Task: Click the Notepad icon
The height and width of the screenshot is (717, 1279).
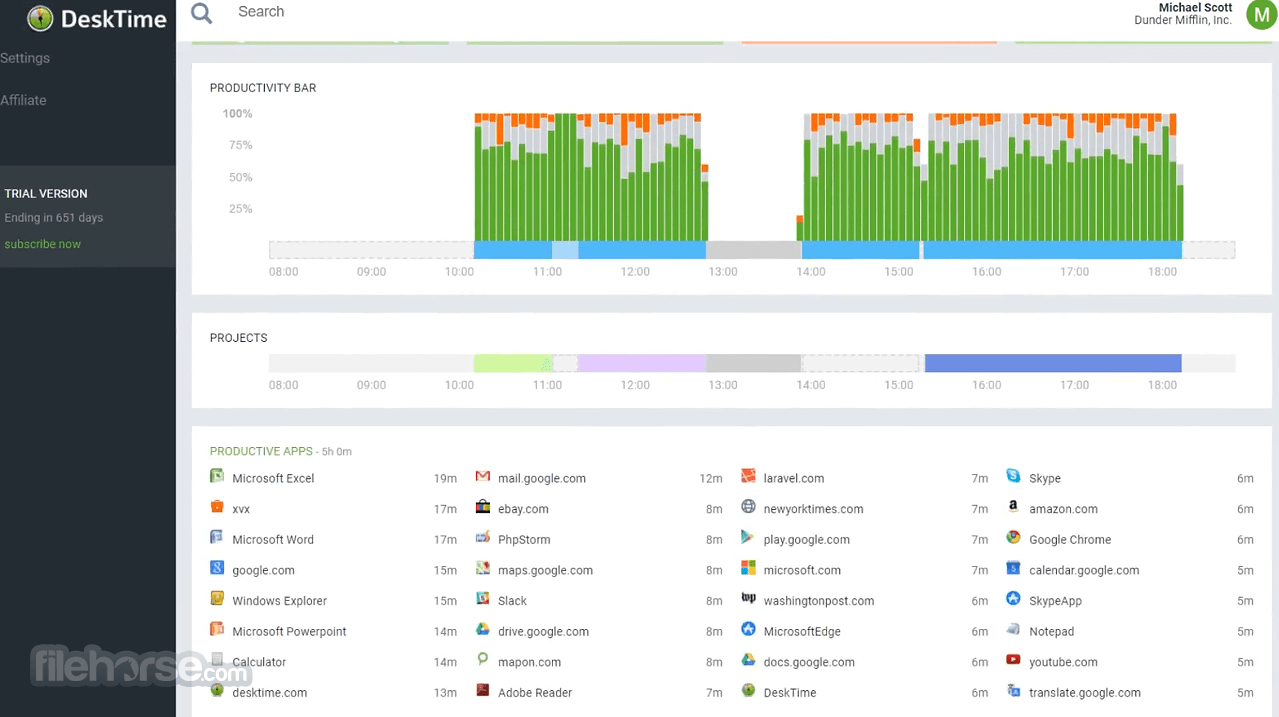Action: [1013, 630]
